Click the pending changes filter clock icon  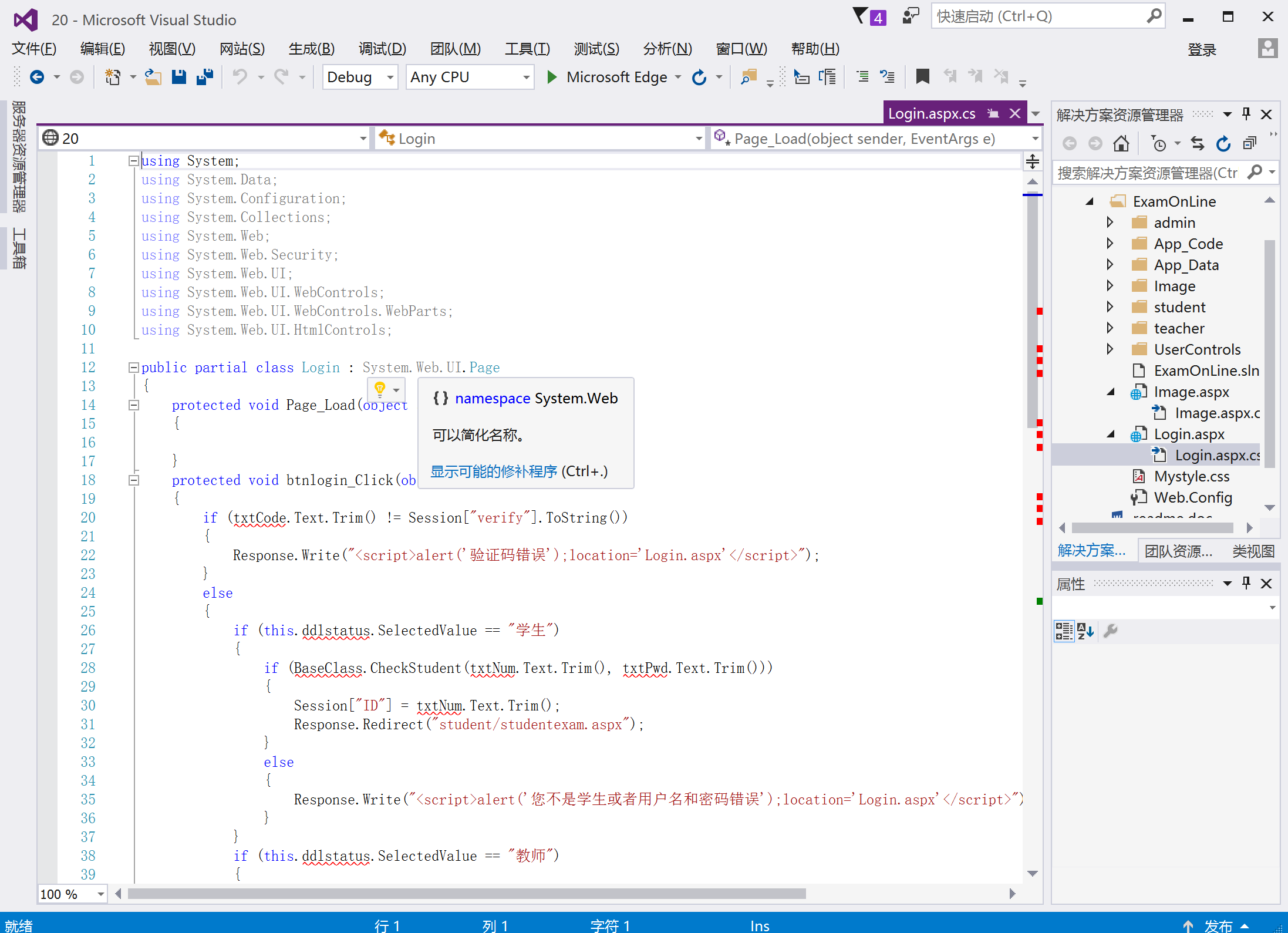pos(1159,143)
